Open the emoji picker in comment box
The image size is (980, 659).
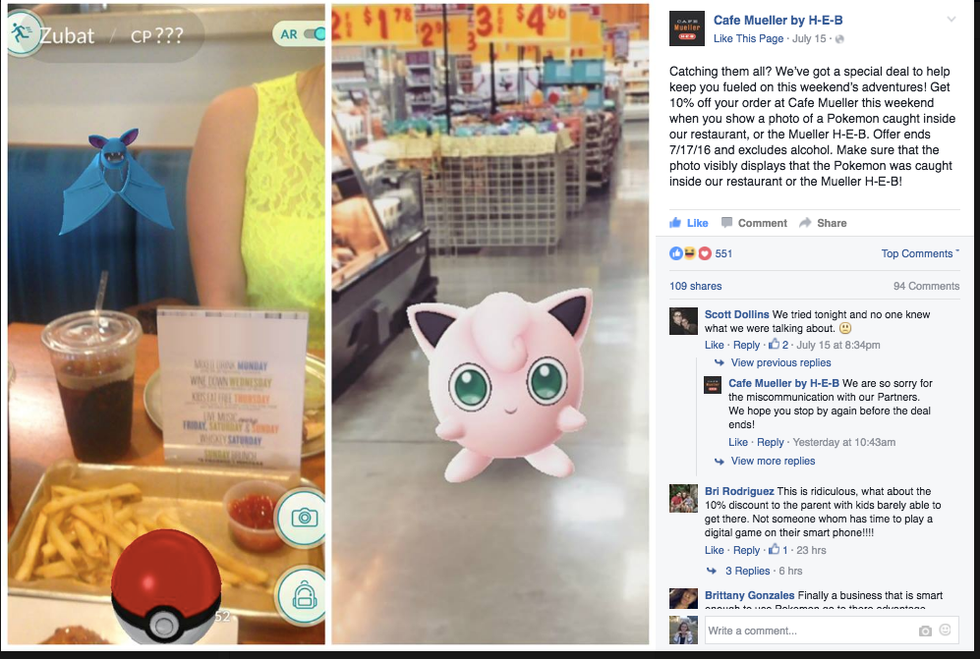coord(945,630)
